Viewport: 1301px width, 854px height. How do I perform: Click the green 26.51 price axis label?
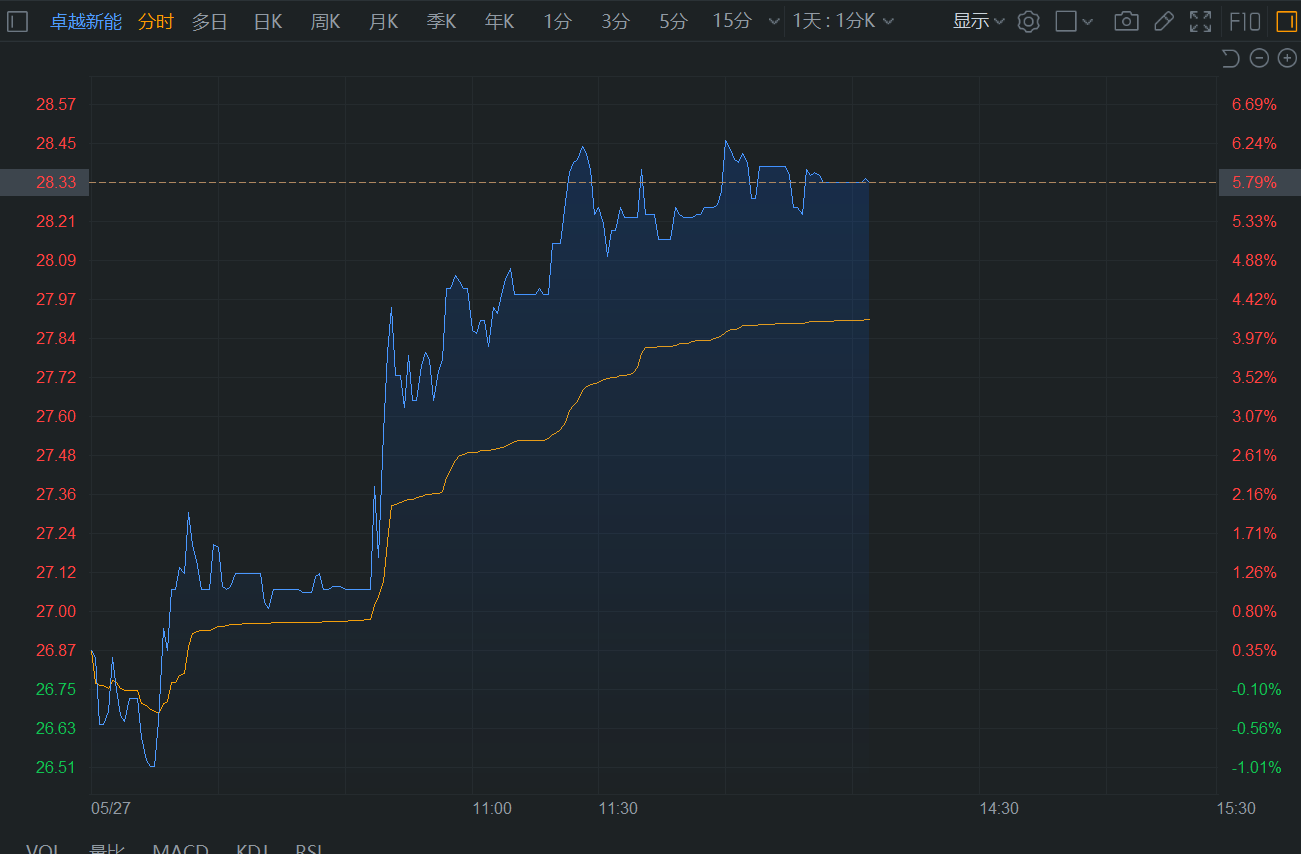coord(56,767)
